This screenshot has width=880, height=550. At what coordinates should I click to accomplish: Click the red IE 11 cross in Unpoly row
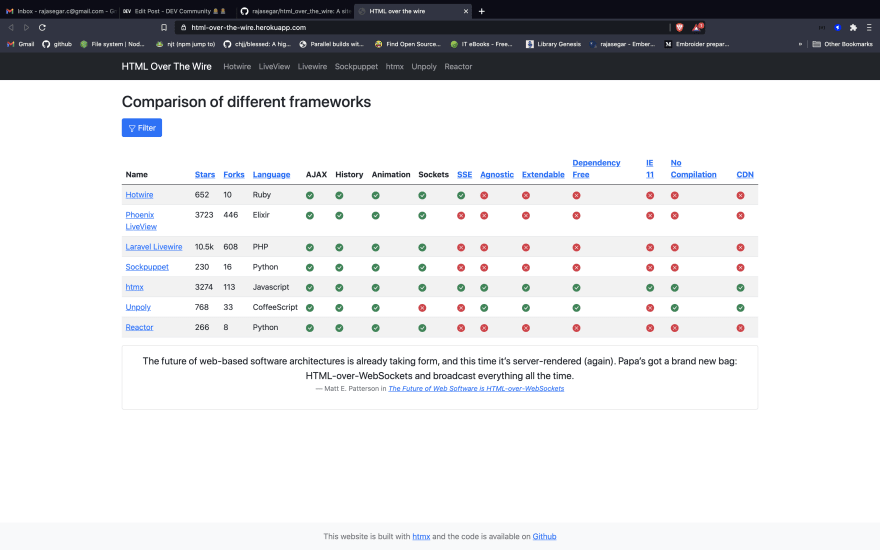[x=650, y=308]
